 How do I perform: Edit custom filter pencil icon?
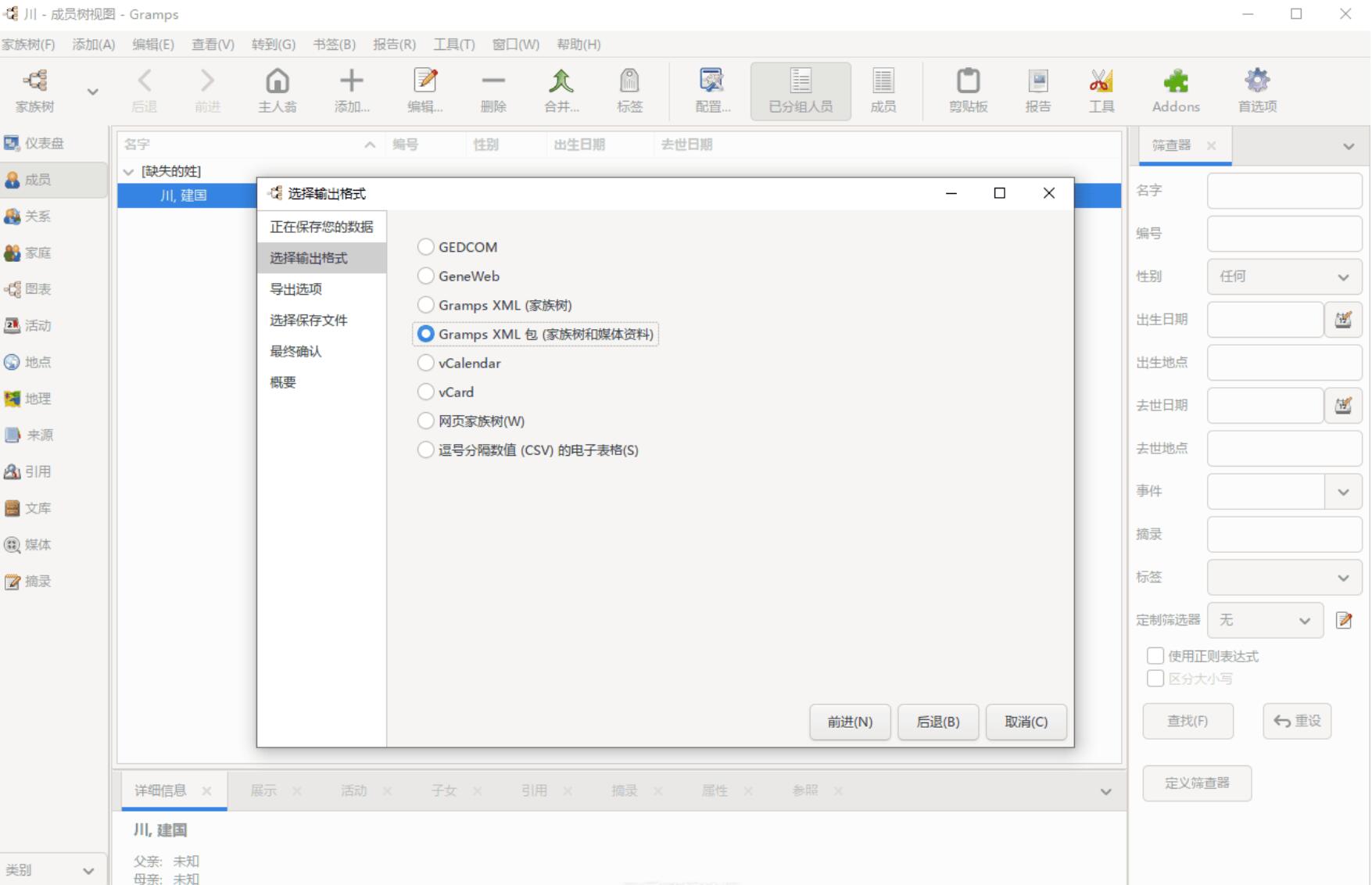[x=1344, y=620]
